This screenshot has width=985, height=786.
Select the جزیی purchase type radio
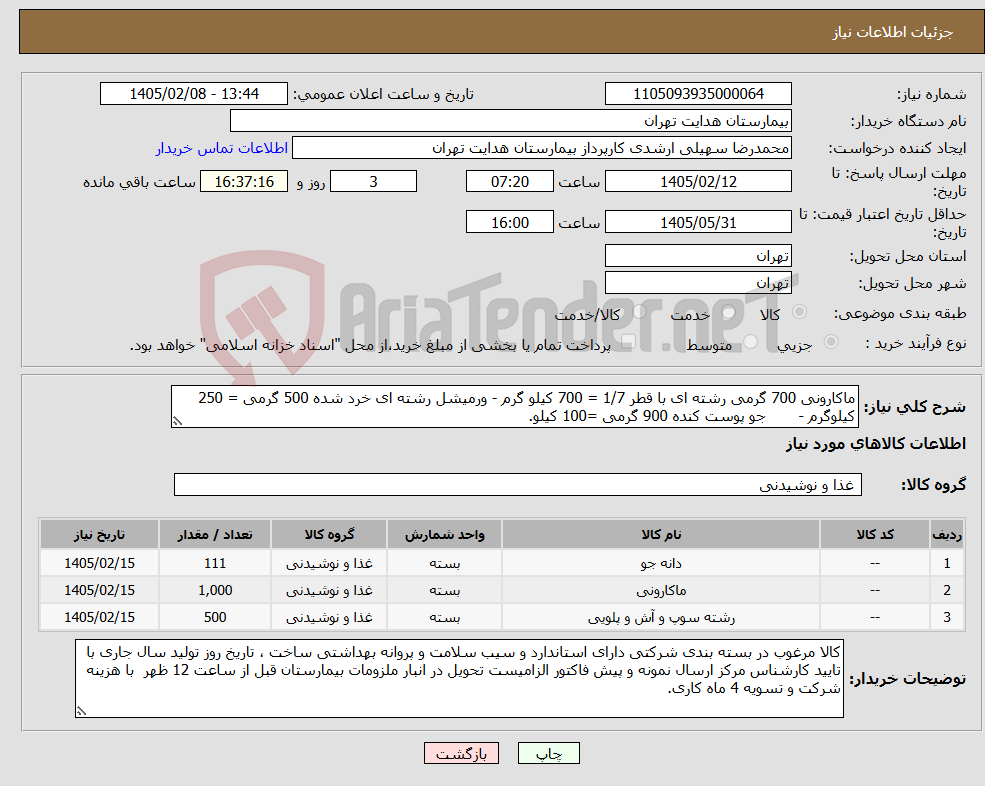(x=830, y=342)
